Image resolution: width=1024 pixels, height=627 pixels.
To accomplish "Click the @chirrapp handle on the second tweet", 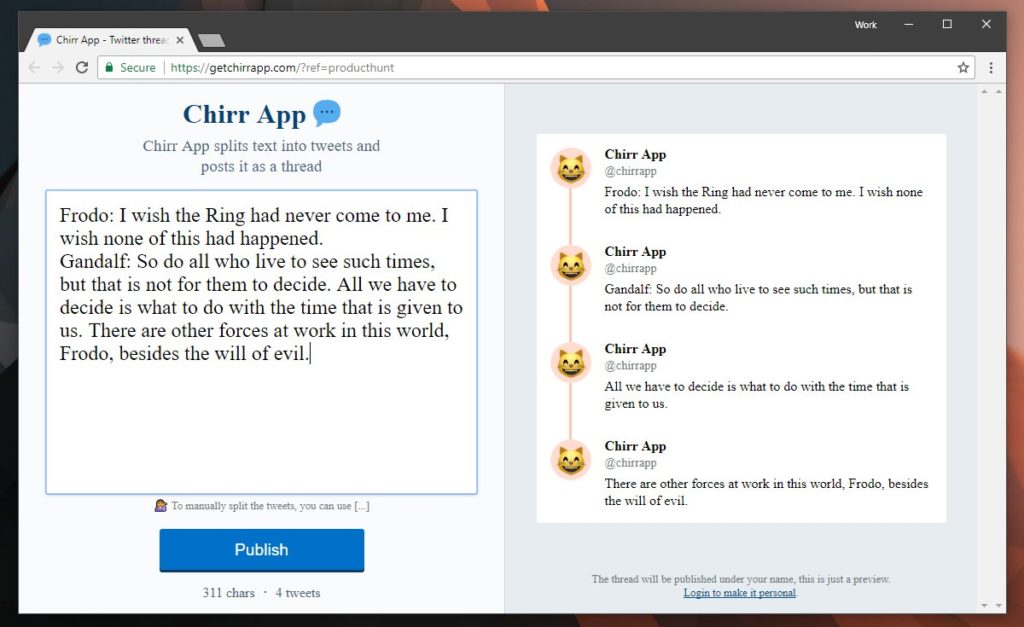I will point(629,268).
